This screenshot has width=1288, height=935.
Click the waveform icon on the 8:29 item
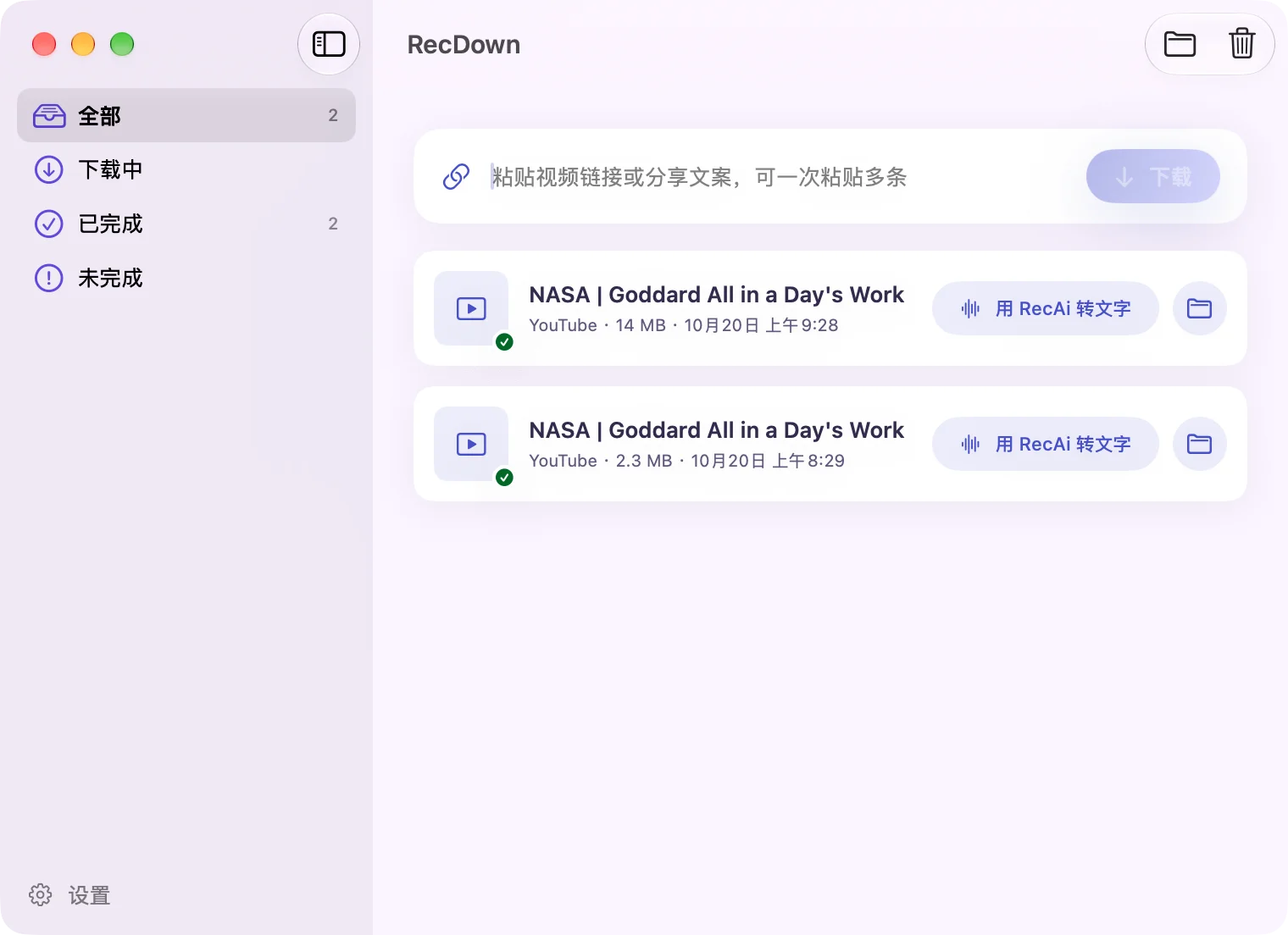[970, 444]
